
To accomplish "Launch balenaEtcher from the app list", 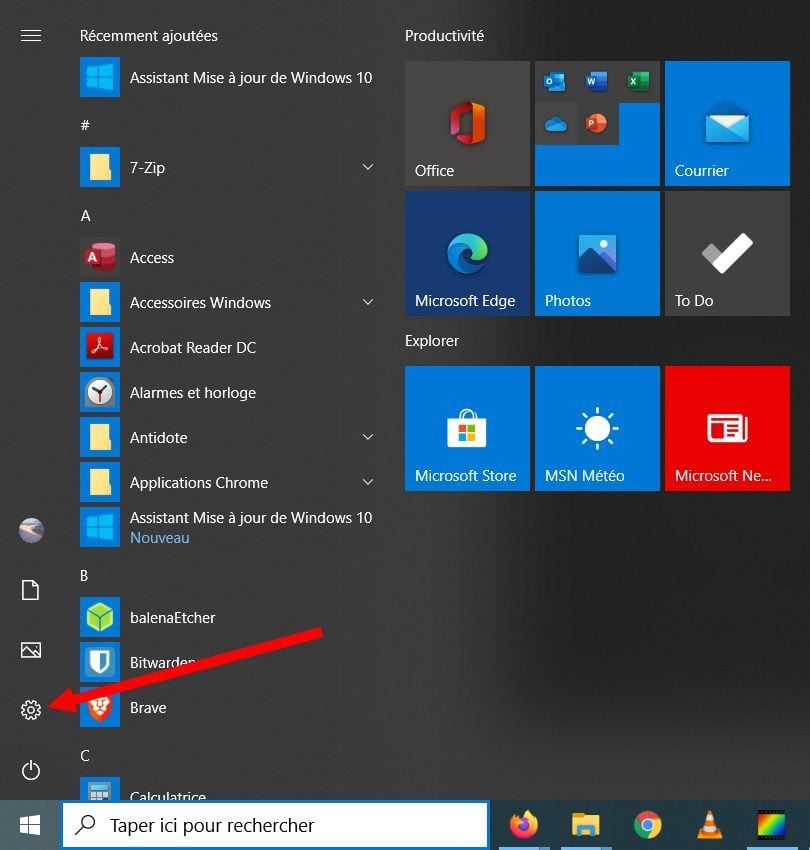I will coord(228,617).
